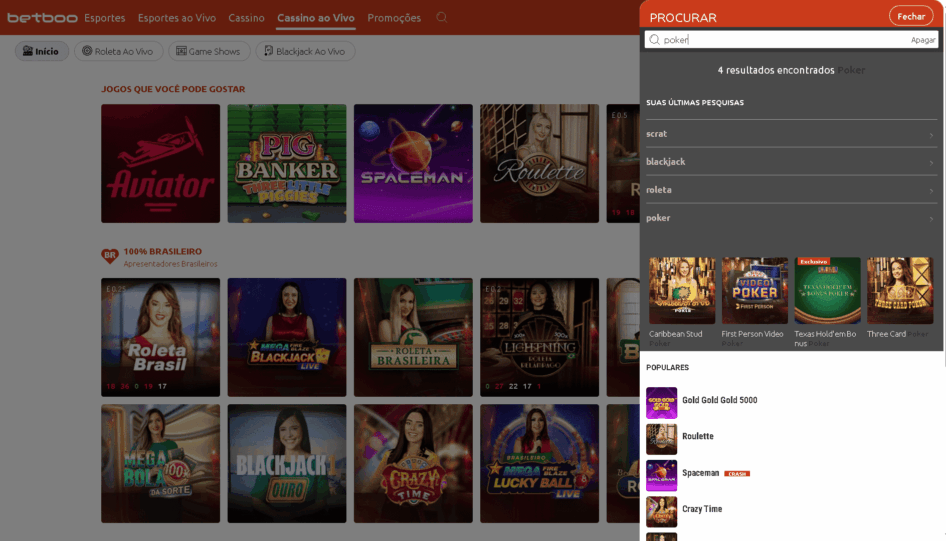Open Three Card Poker result thumbnail
Image resolution: width=946 pixels, height=541 pixels.
(900, 290)
